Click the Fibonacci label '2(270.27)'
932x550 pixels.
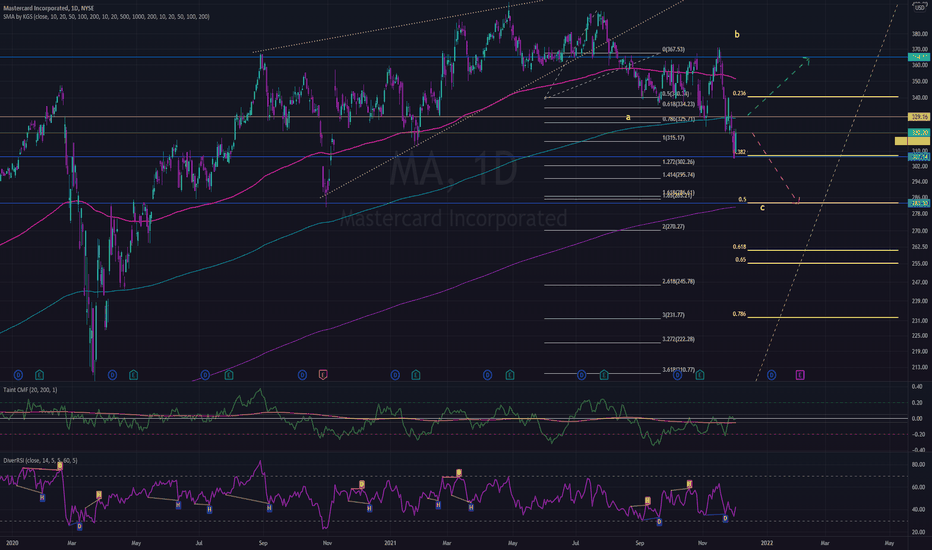pyautogui.click(x=673, y=227)
